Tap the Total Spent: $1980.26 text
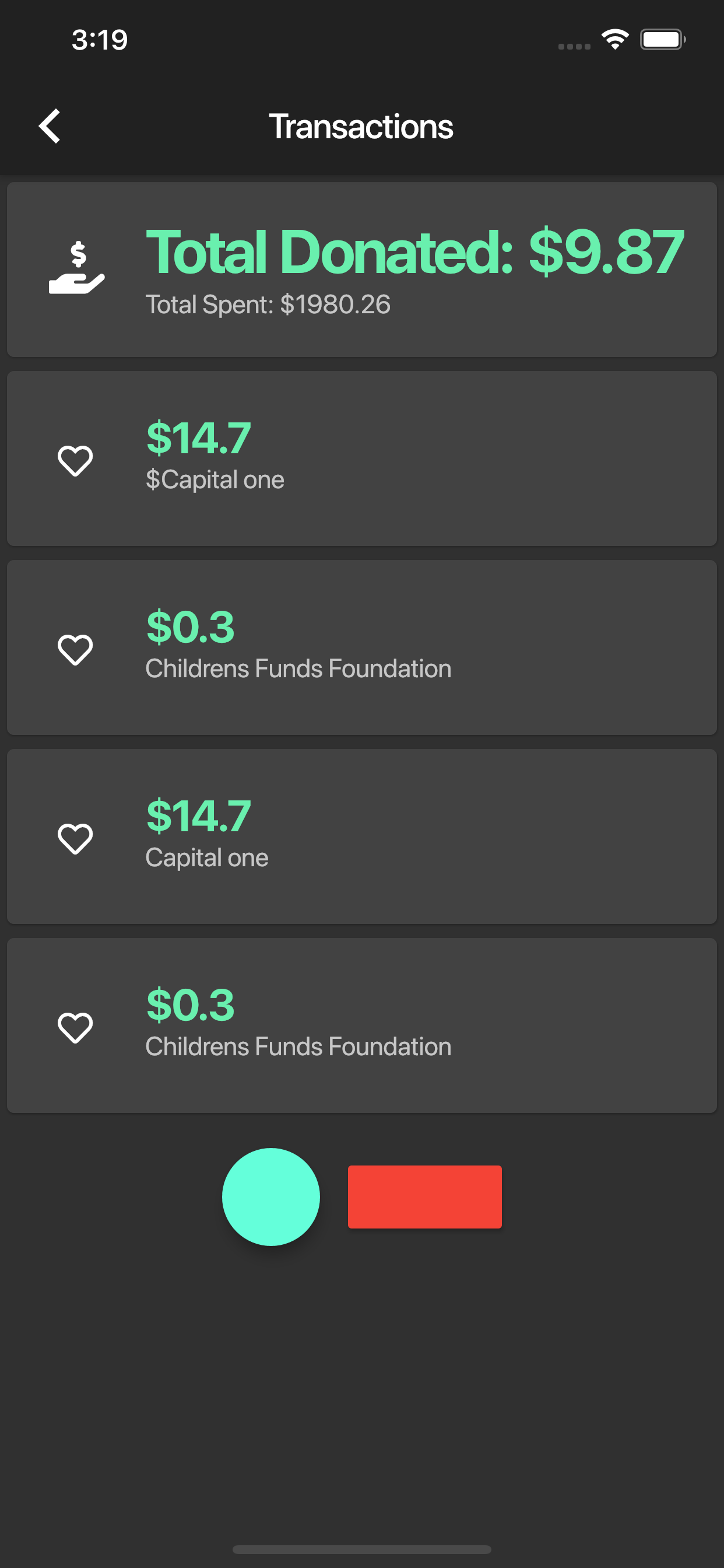Screen dimensions: 724x1568 pyautogui.click(x=268, y=304)
